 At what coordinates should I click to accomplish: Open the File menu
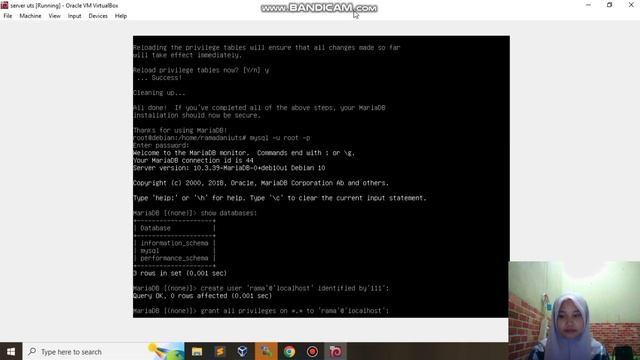(8, 16)
